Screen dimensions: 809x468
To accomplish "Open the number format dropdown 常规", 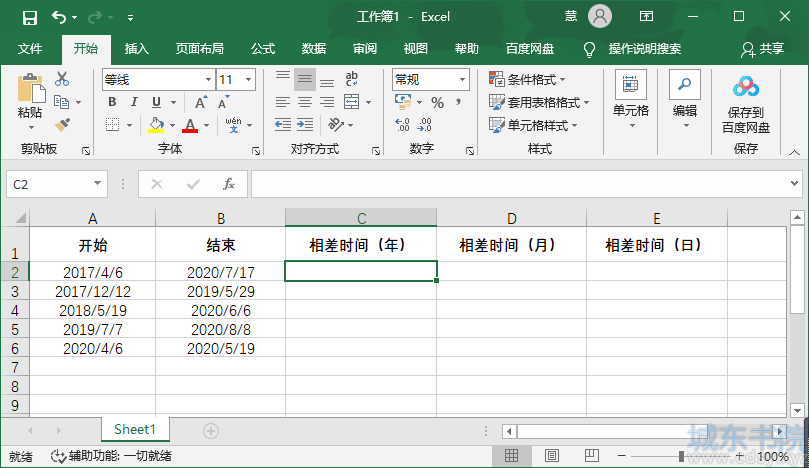I will tap(462, 79).
